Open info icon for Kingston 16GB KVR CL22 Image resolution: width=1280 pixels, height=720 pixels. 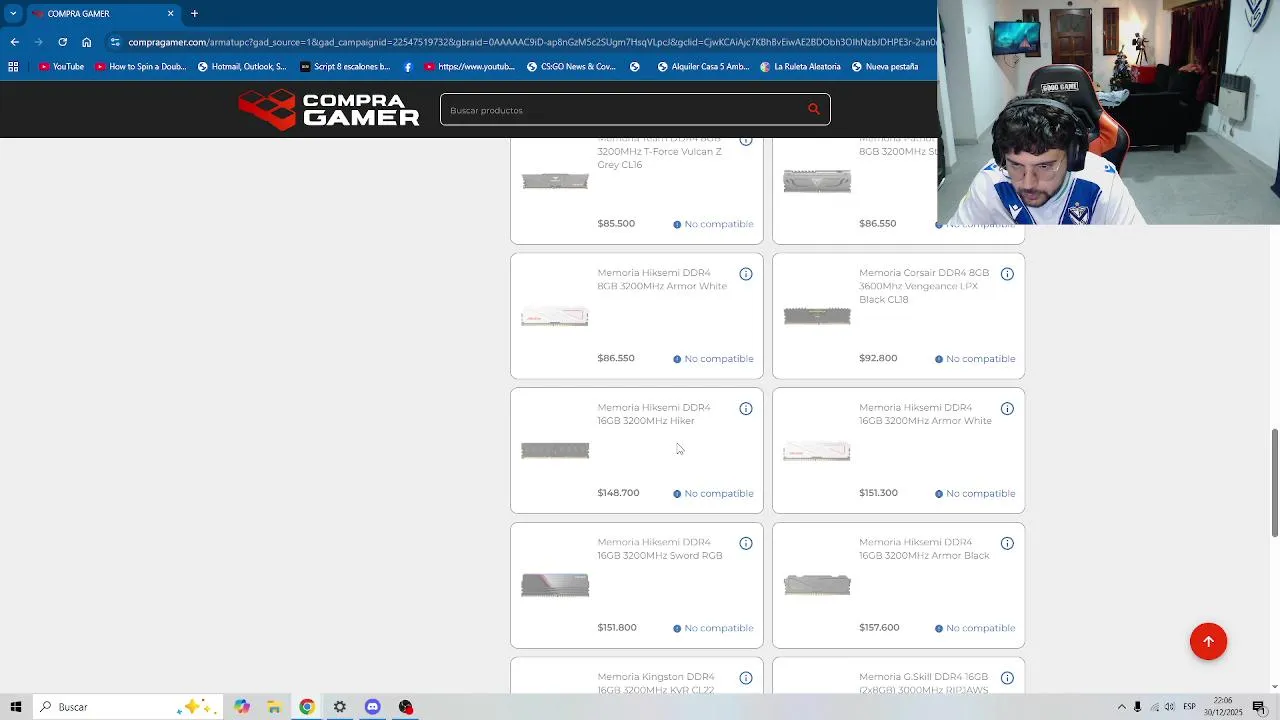746,679
